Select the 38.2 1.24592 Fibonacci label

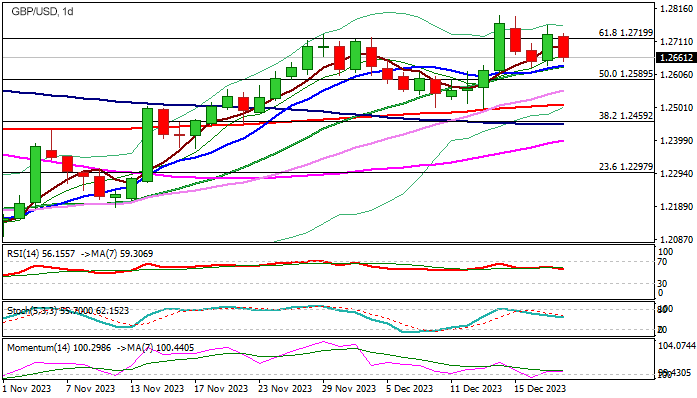(x=626, y=116)
